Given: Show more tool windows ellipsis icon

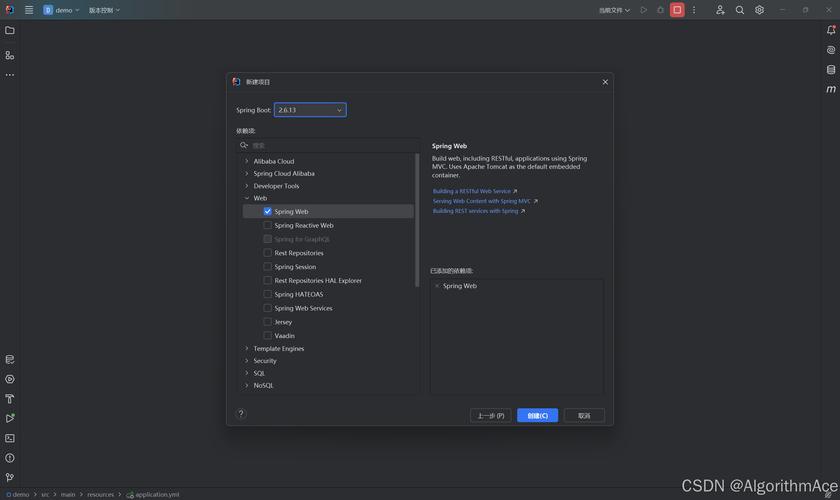Looking at the screenshot, I should (x=10, y=75).
